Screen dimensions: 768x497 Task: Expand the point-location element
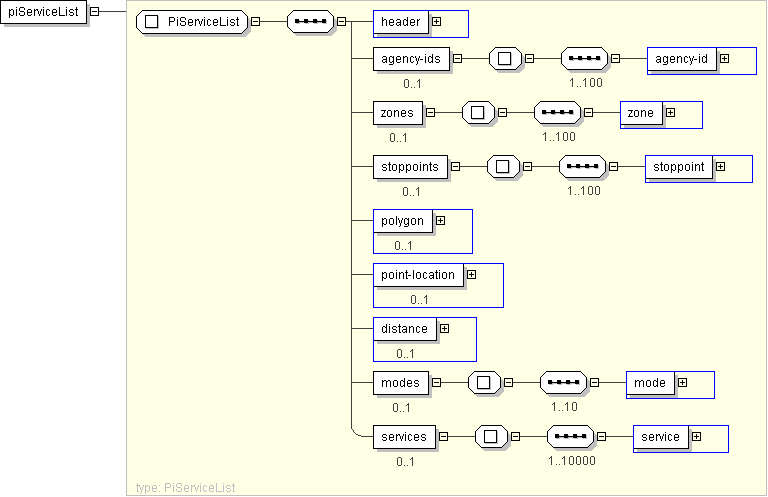(x=471, y=275)
